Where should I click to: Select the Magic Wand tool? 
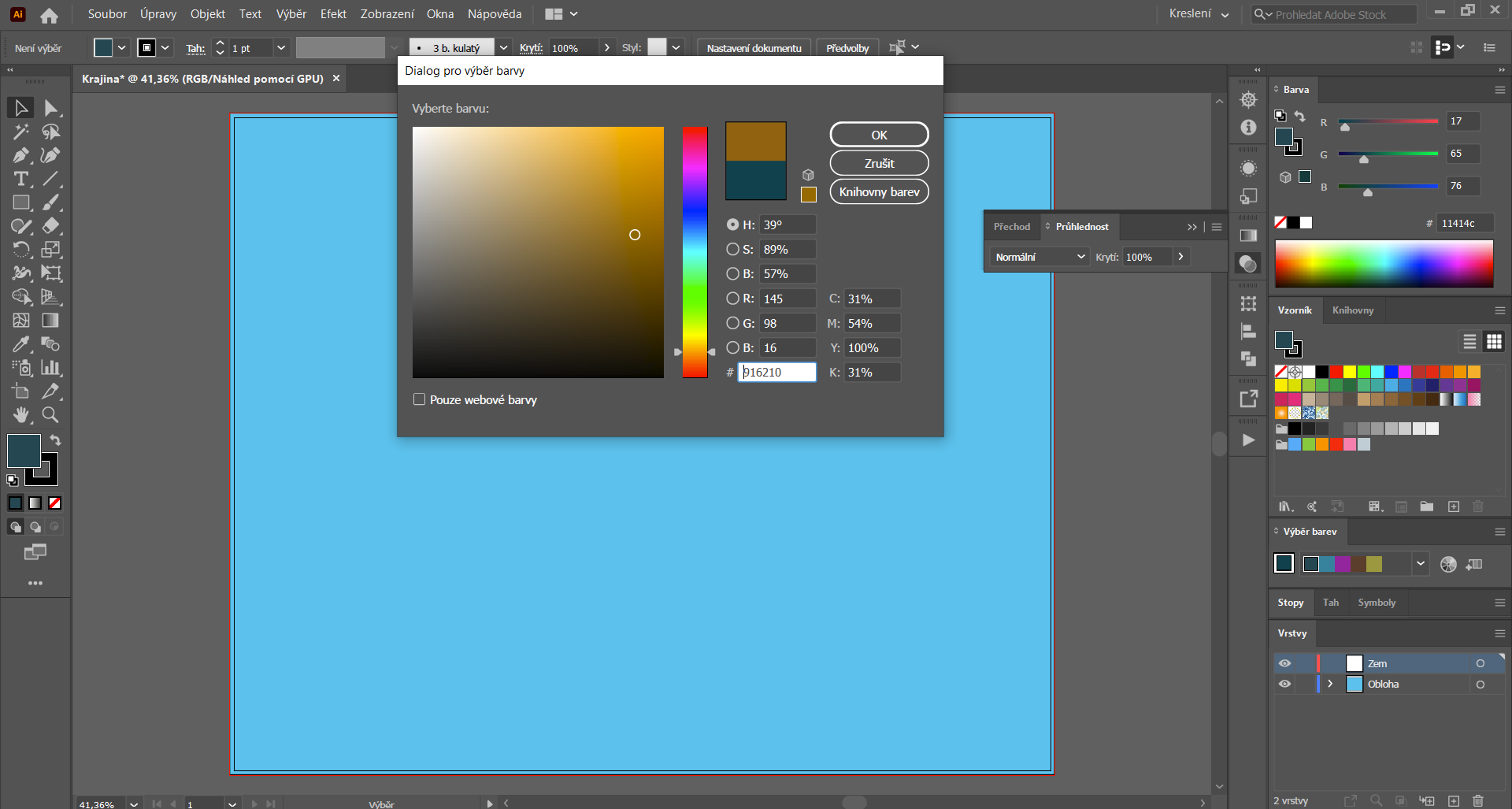(x=21, y=132)
